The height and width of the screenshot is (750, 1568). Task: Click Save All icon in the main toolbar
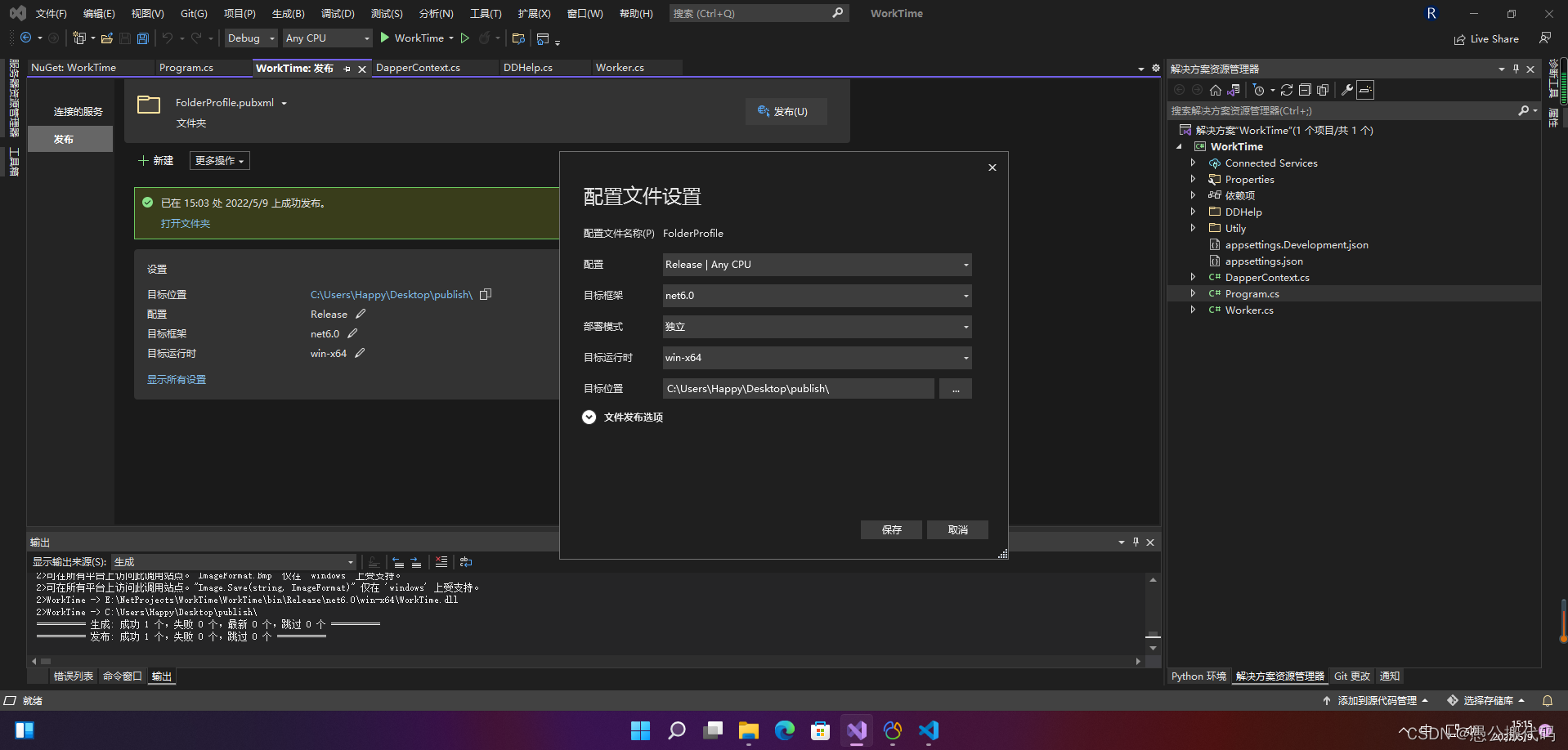142,38
